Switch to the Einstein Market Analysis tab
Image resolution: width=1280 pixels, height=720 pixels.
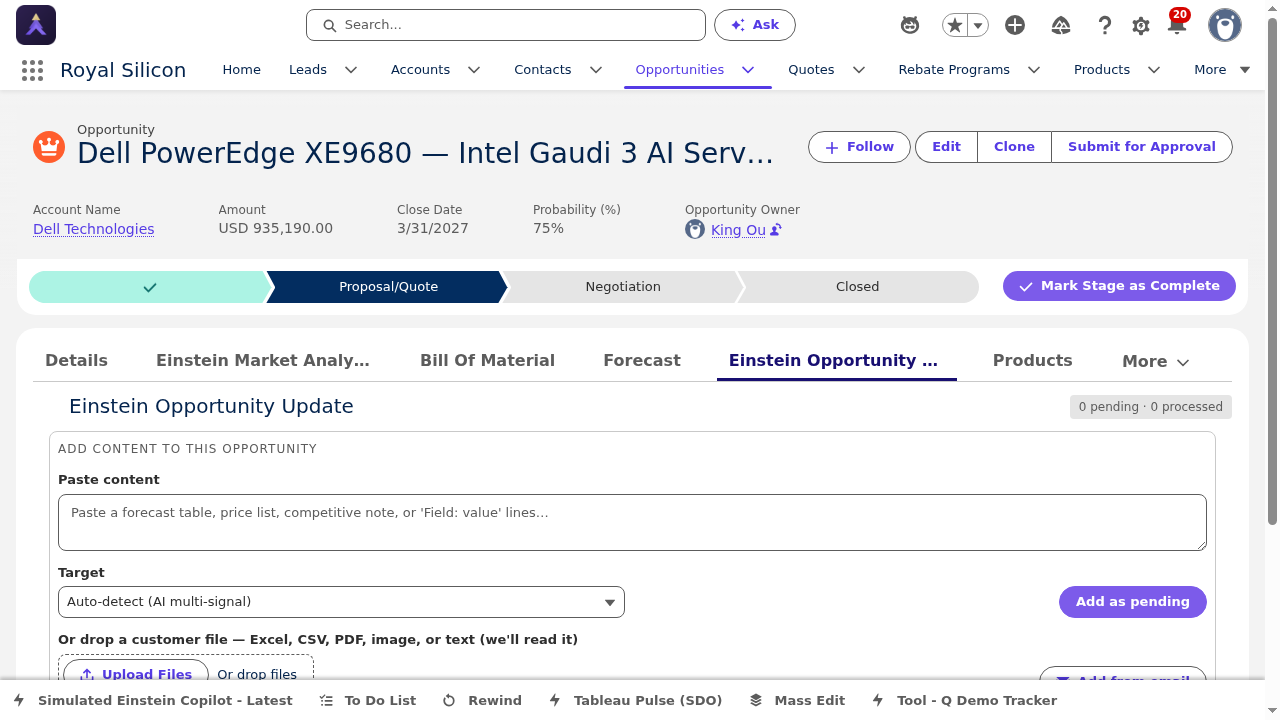point(263,361)
